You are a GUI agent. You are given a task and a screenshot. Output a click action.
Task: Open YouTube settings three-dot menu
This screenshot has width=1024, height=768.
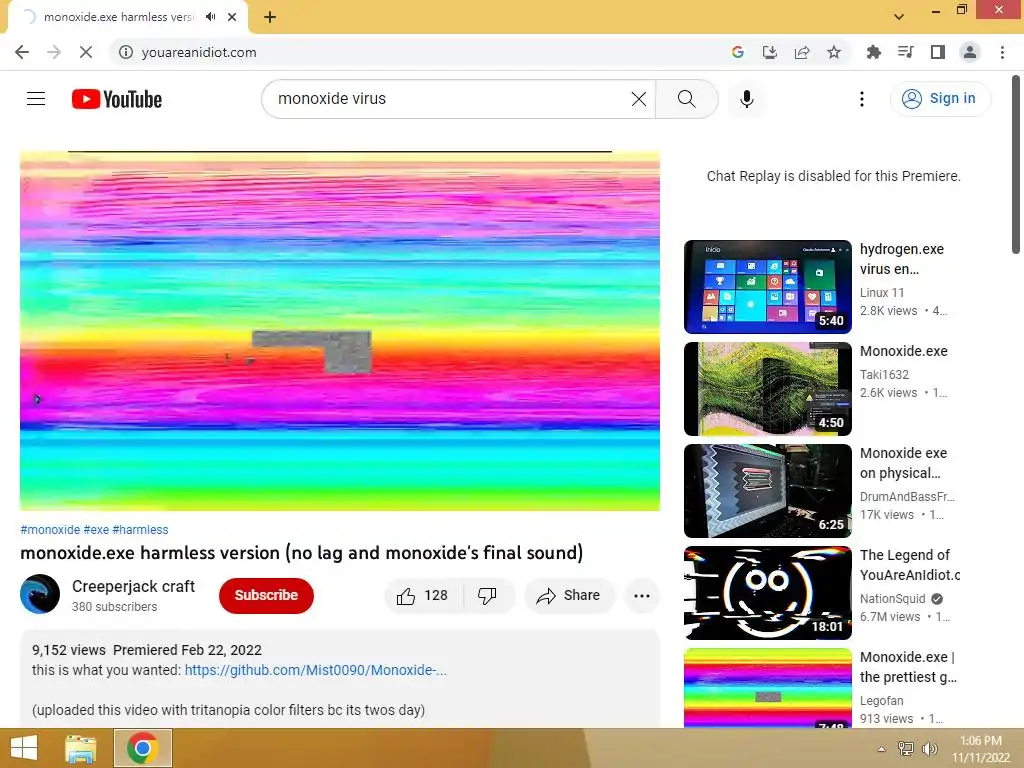pyautogui.click(x=861, y=99)
